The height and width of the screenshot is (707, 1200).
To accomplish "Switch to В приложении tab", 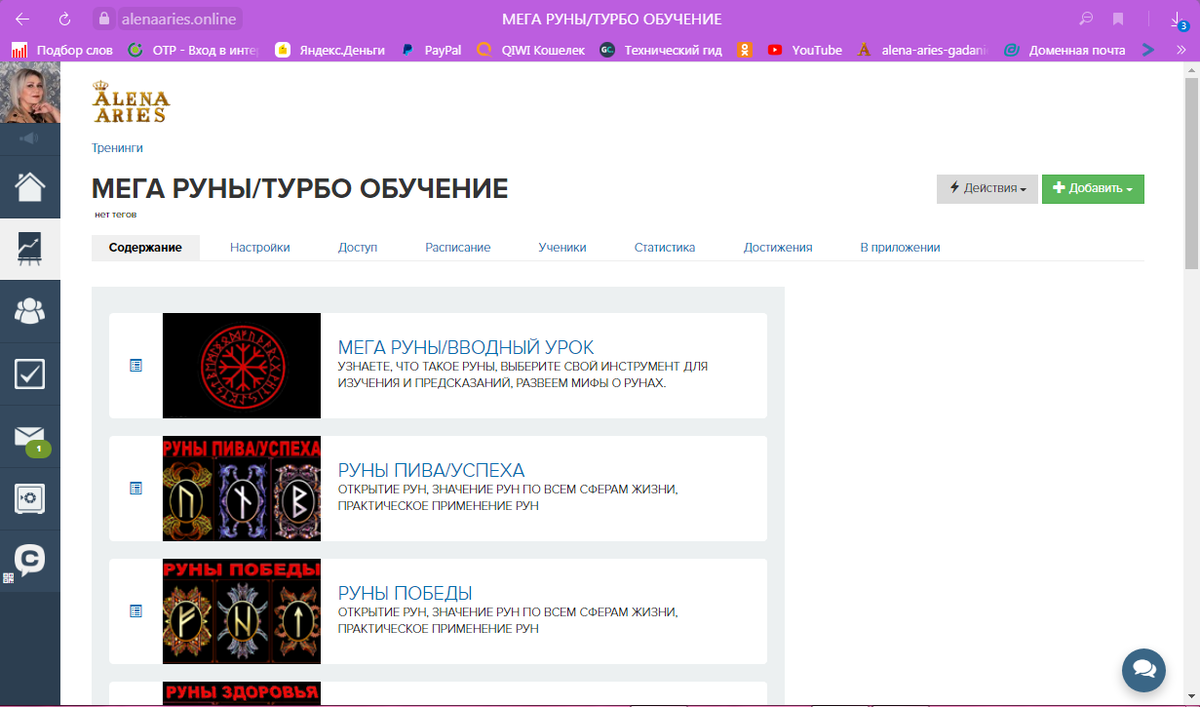I will [900, 247].
